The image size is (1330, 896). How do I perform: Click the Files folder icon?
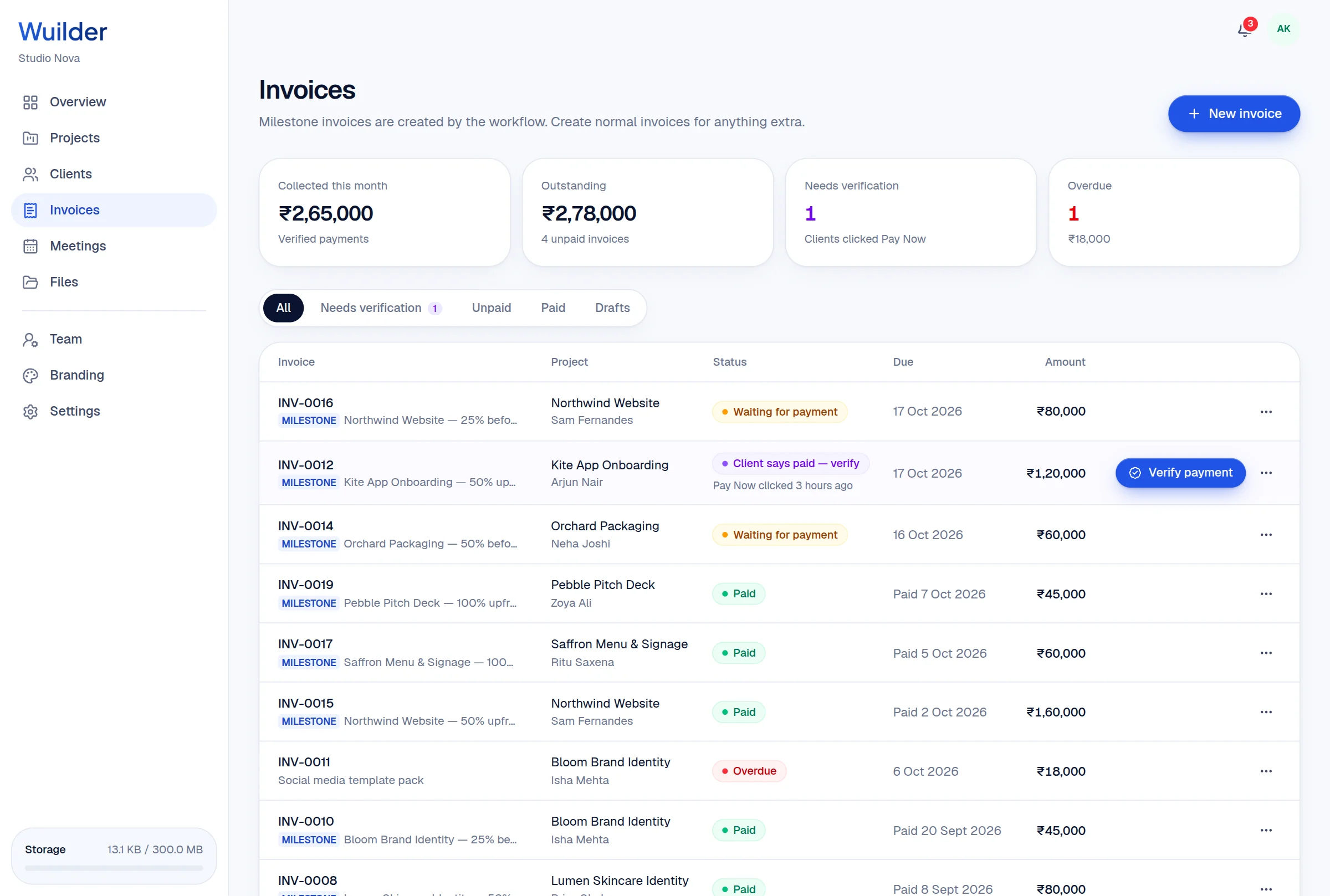pyautogui.click(x=30, y=282)
